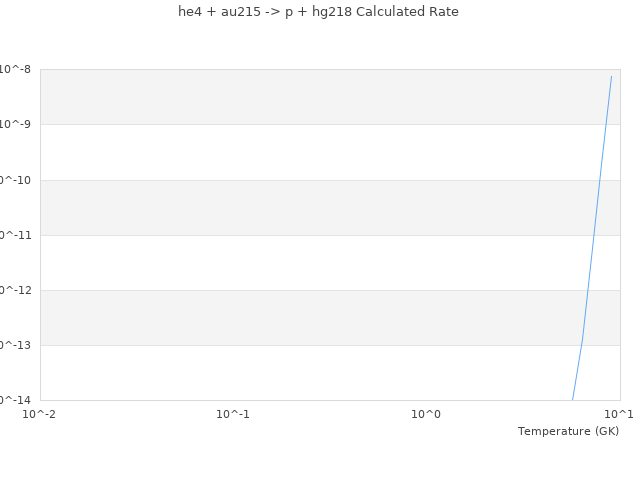Click the top end of the blue curve
640x480 pixels.
click(x=611, y=76)
